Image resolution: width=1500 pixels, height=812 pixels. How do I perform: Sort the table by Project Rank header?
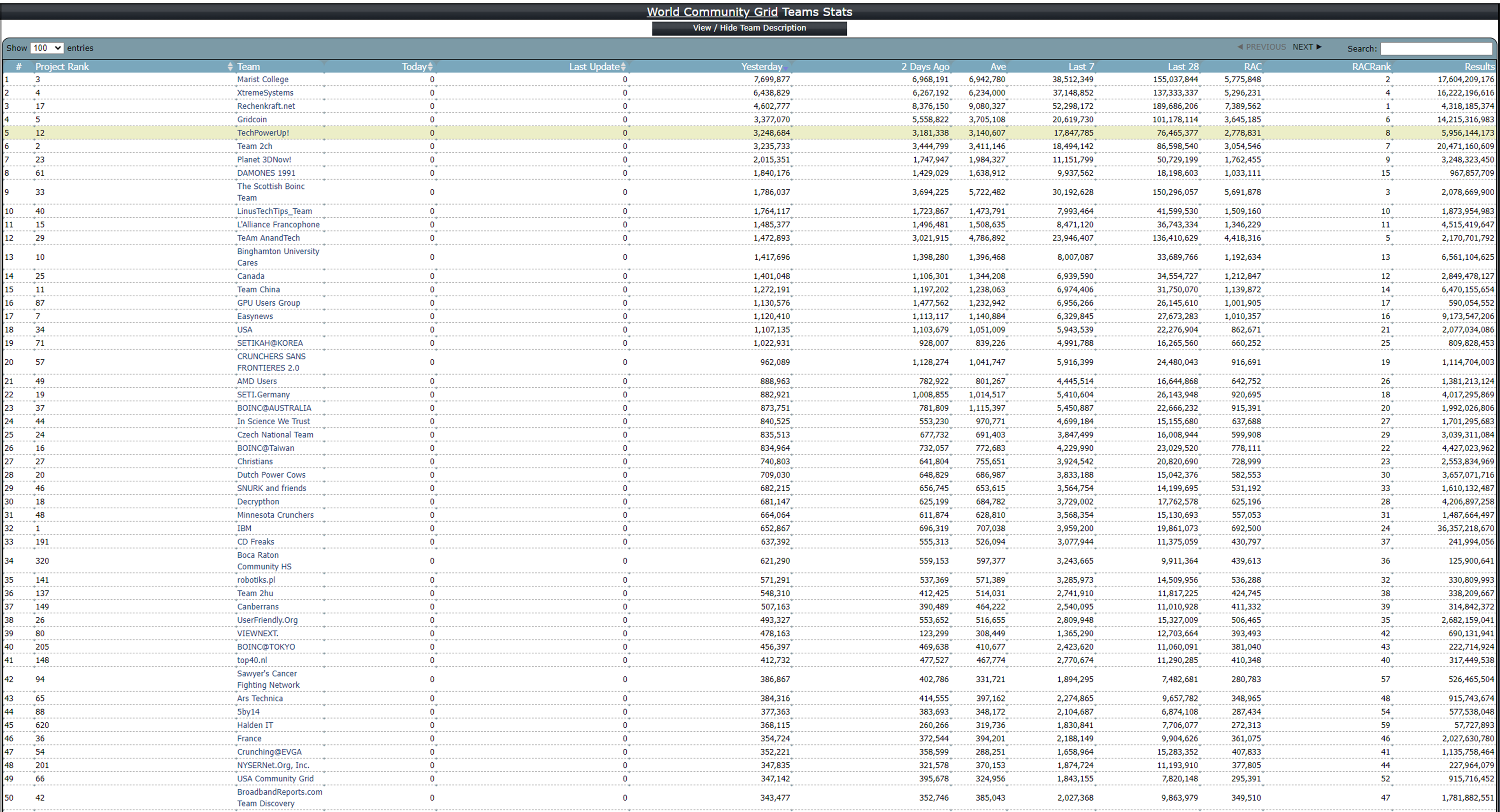[62, 66]
